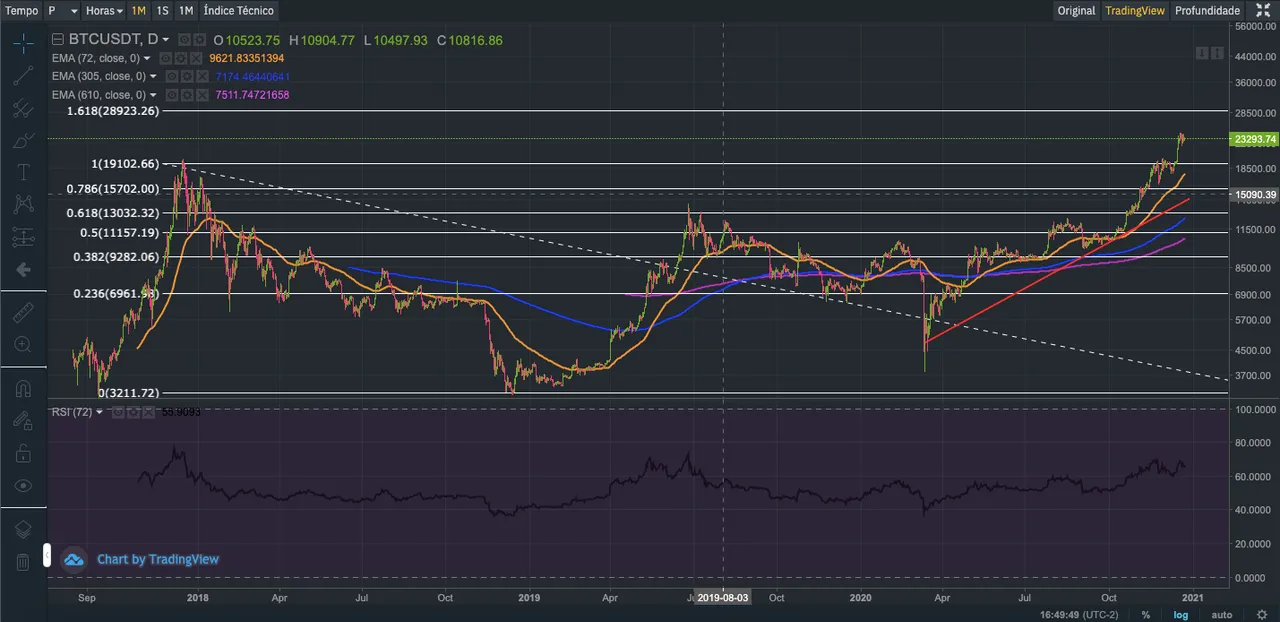Viewport: 1280px width, 622px height.
Task: Select the highlighted yellow 1M interval
Action: (138, 10)
